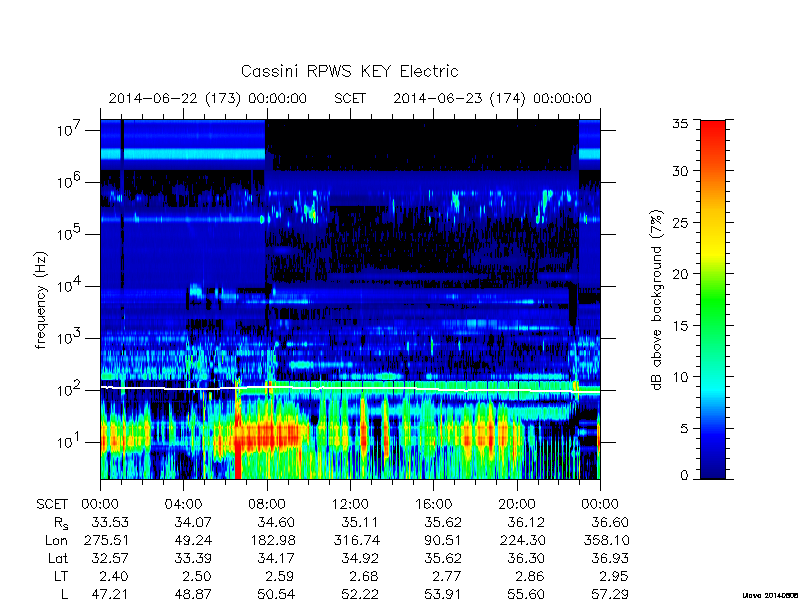800x600 pixels.
Task: Click the title 'Cassini RPWS KEY Electric'
Action: [349, 71]
